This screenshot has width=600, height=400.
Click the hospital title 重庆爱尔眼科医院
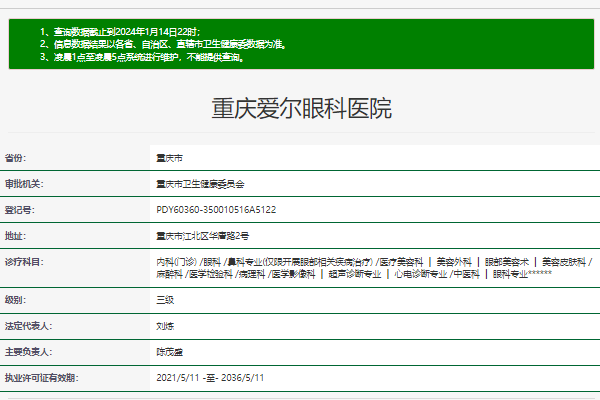coord(301,109)
